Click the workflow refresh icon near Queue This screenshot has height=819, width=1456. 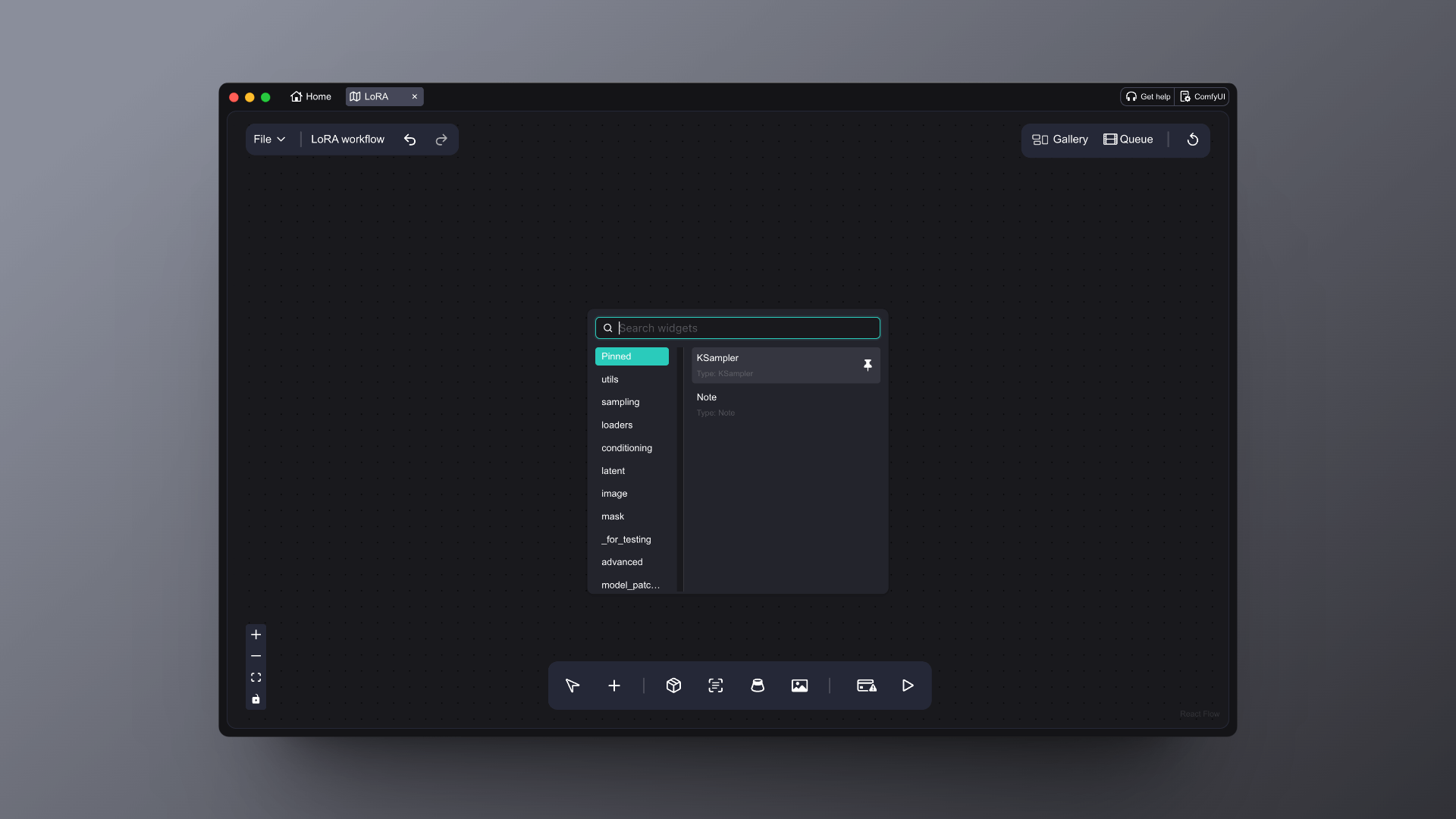pyautogui.click(x=1192, y=140)
